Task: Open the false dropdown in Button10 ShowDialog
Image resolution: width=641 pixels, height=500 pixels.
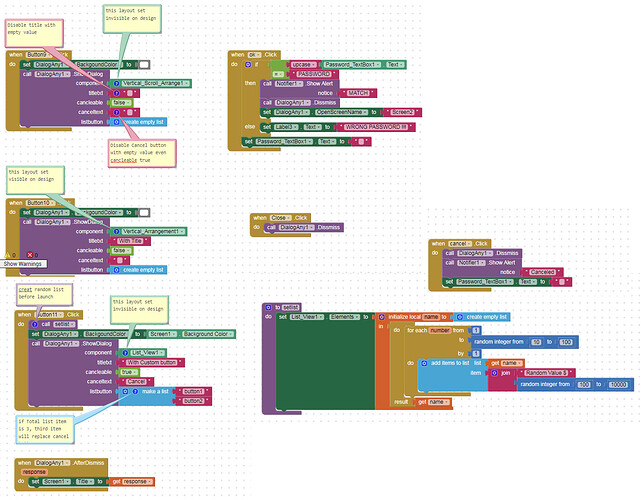Action: (121, 251)
